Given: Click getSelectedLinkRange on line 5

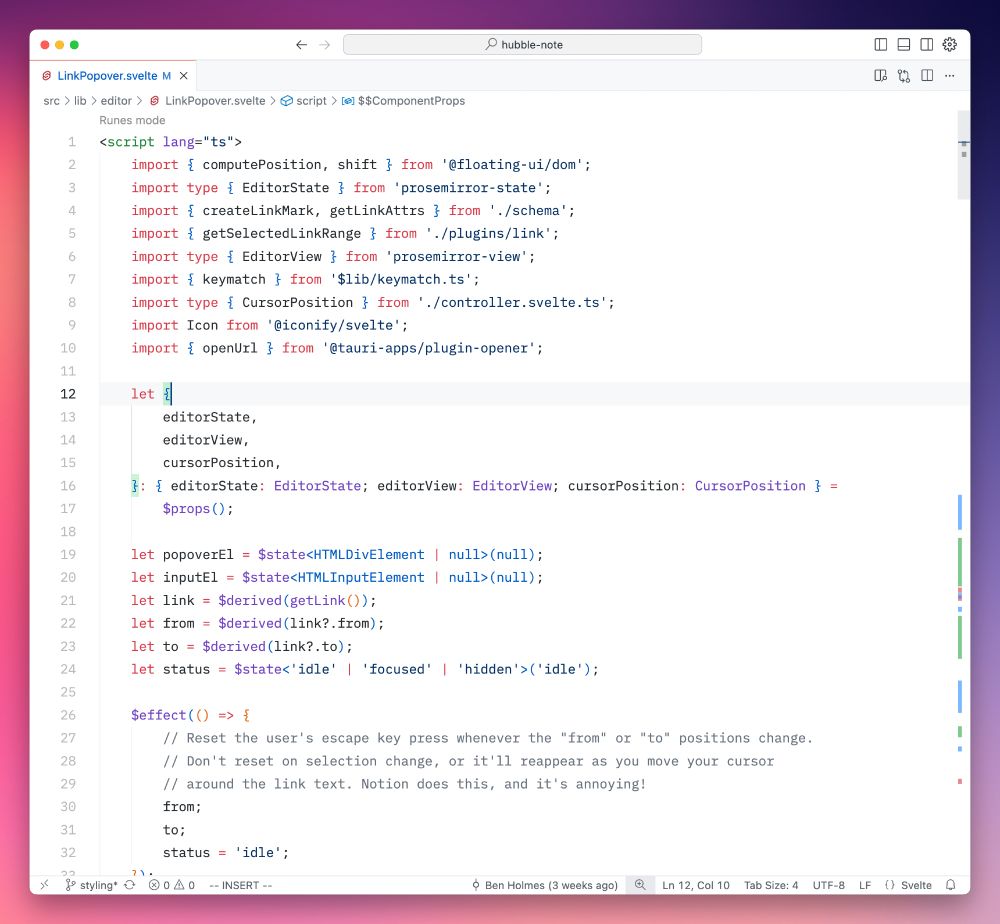Looking at the screenshot, I should click(x=281, y=233).
